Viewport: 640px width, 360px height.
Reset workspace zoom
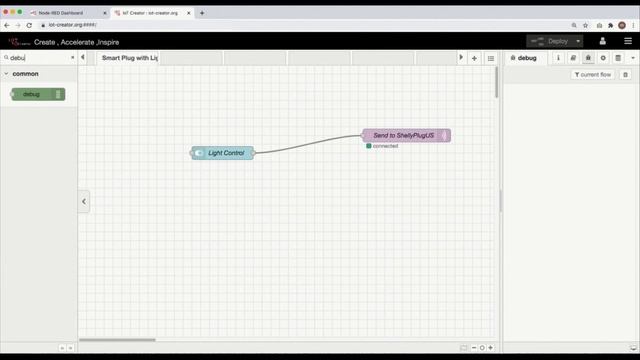coord(482,348)
